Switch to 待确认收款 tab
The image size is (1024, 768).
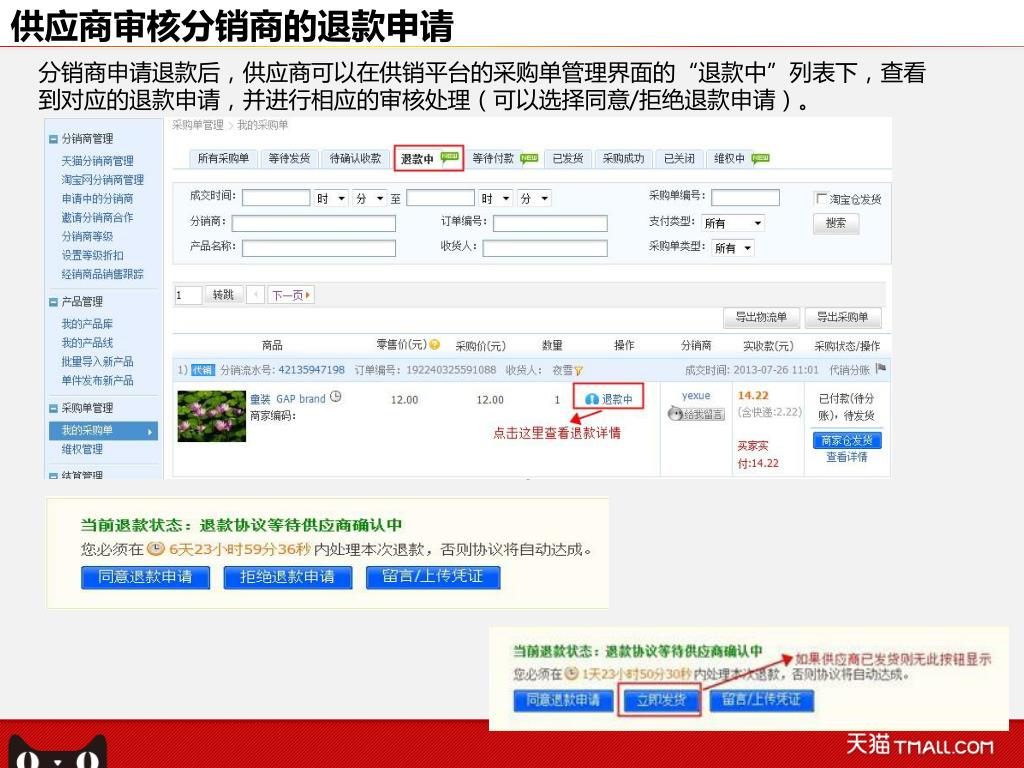coord(355,159)
